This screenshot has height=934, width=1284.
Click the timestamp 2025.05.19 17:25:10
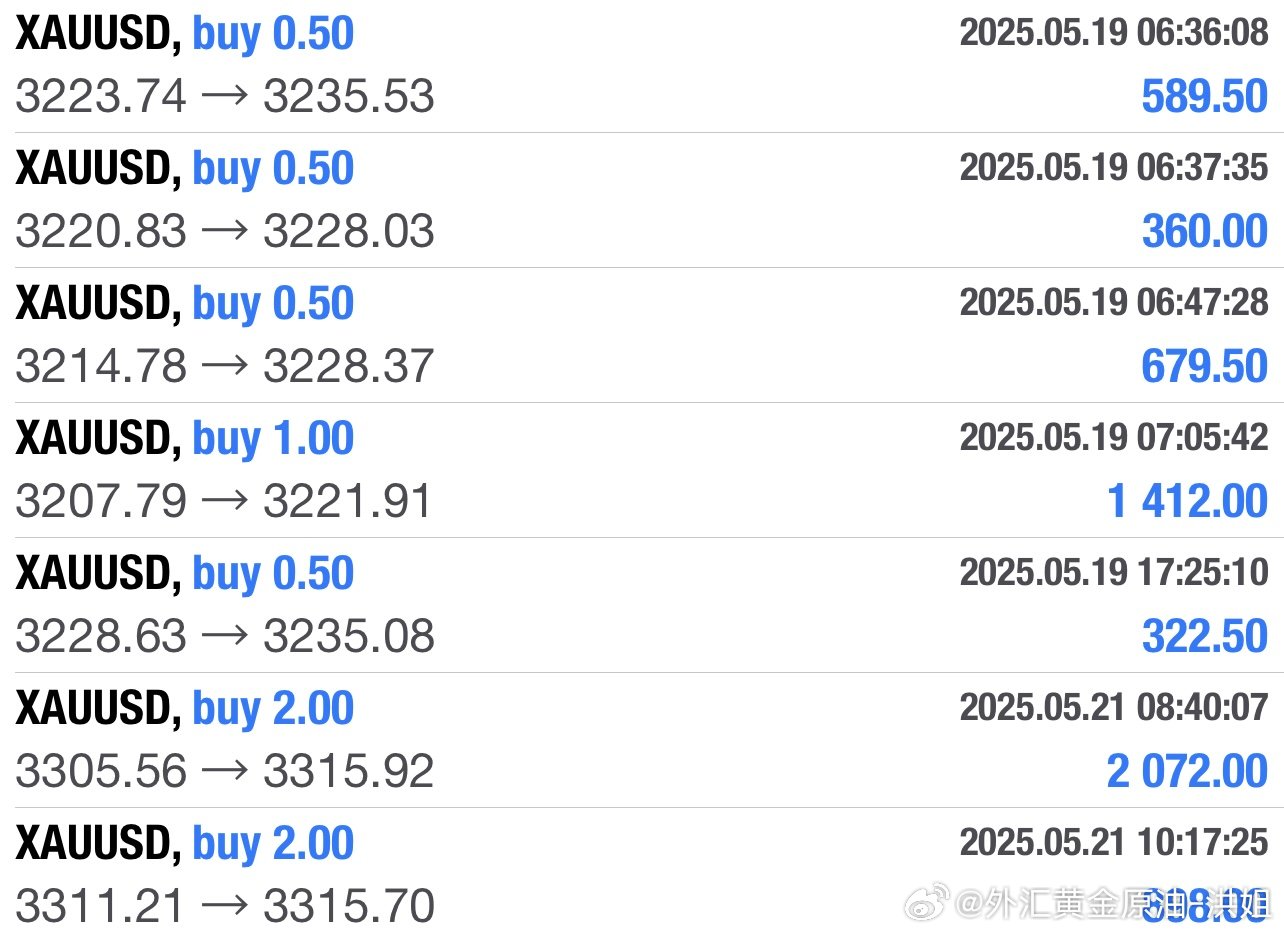(1114, 572)
